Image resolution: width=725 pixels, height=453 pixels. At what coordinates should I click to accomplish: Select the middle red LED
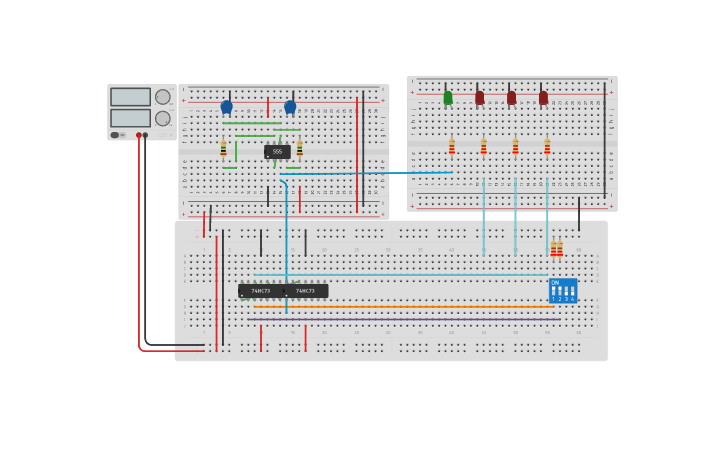coord(511,98)
